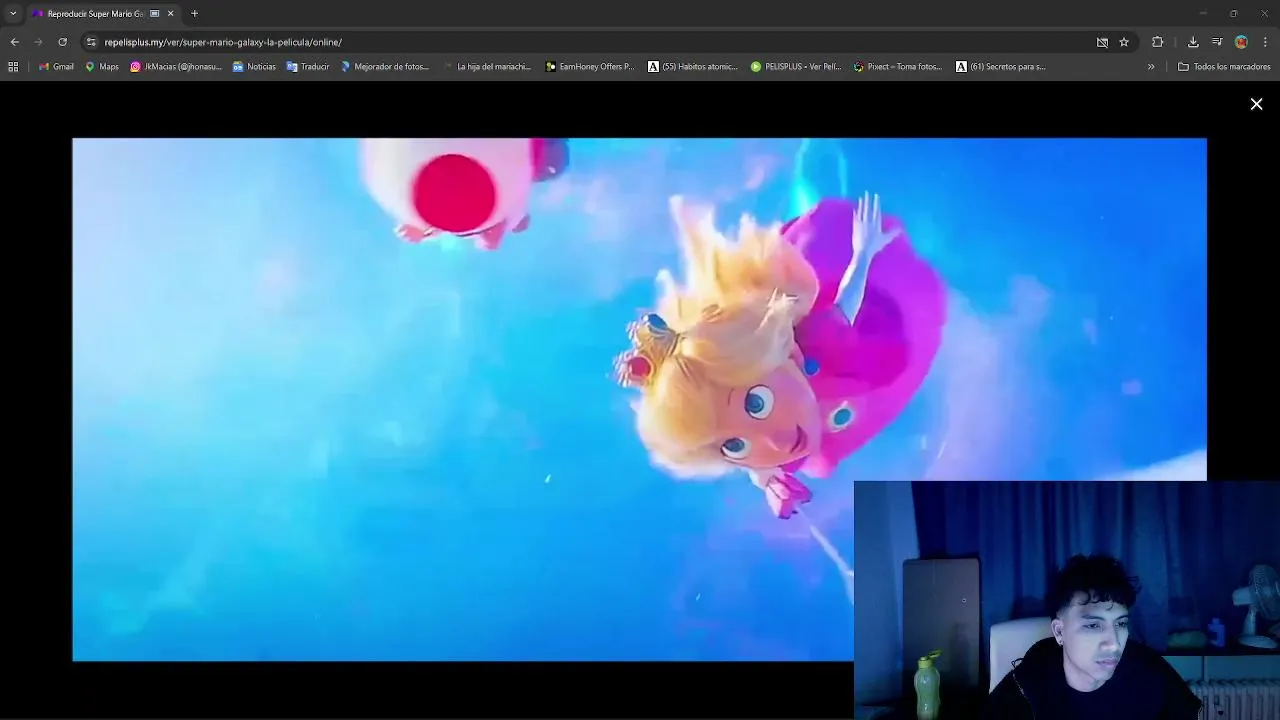The height and width of the screenshot is (720, 1280).
Task: Click the address bar URL field
Action: [x=590, y=42]
